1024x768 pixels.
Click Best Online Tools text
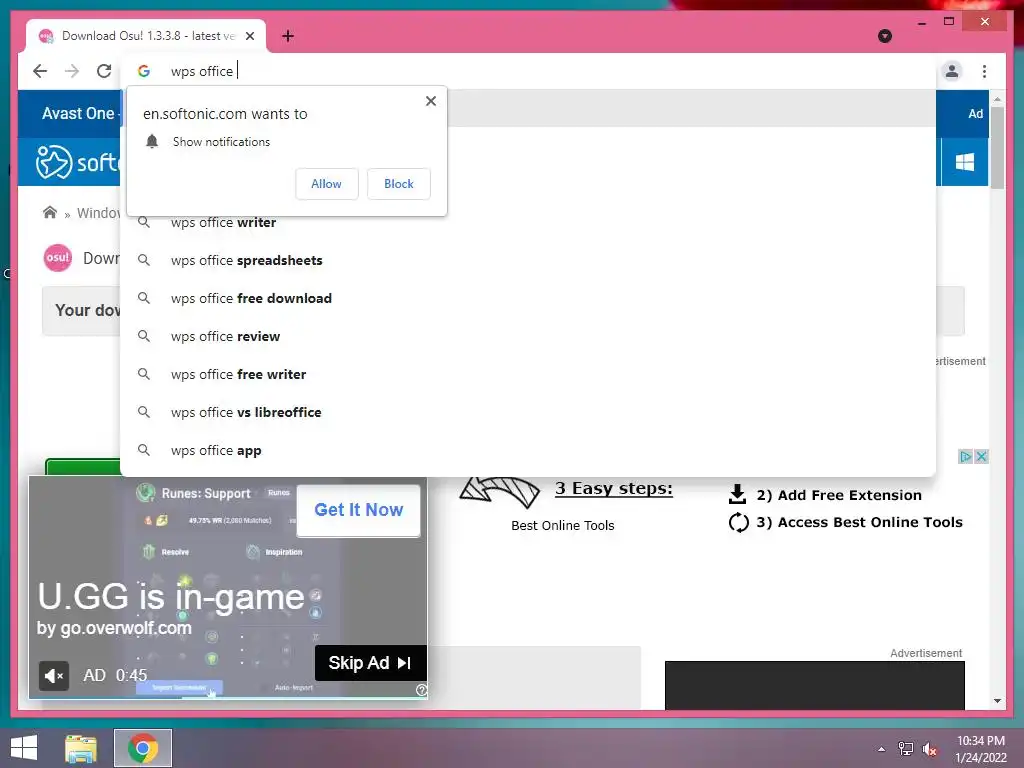[x=562, y=526]
